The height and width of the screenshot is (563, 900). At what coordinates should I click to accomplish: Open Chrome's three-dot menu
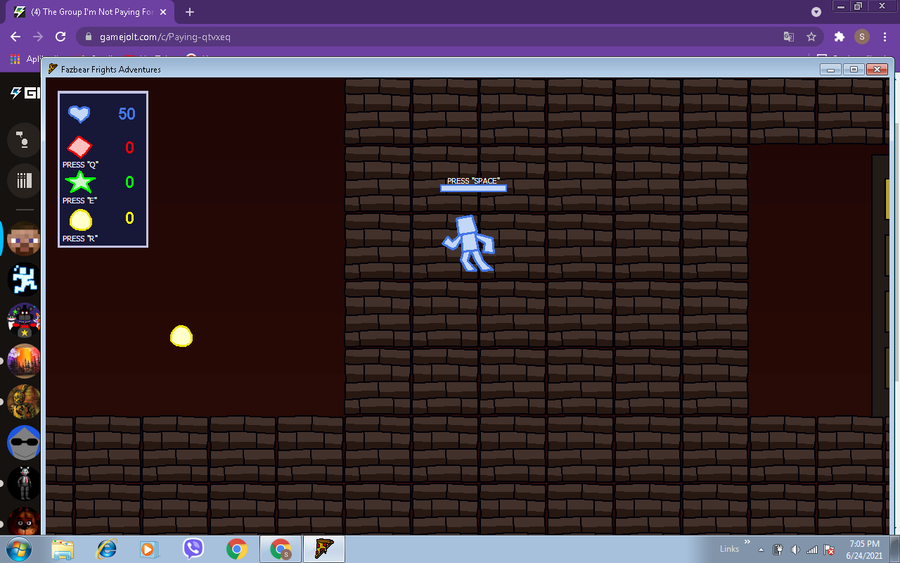pos(885,37)
